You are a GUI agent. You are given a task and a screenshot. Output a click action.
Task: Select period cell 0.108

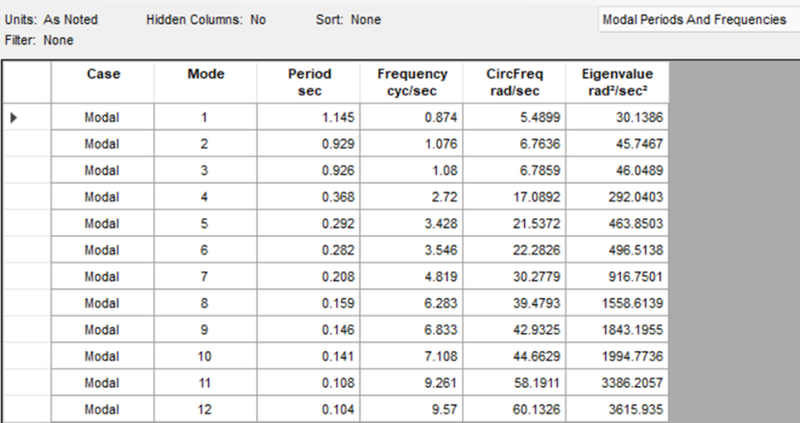click(309, 383)
